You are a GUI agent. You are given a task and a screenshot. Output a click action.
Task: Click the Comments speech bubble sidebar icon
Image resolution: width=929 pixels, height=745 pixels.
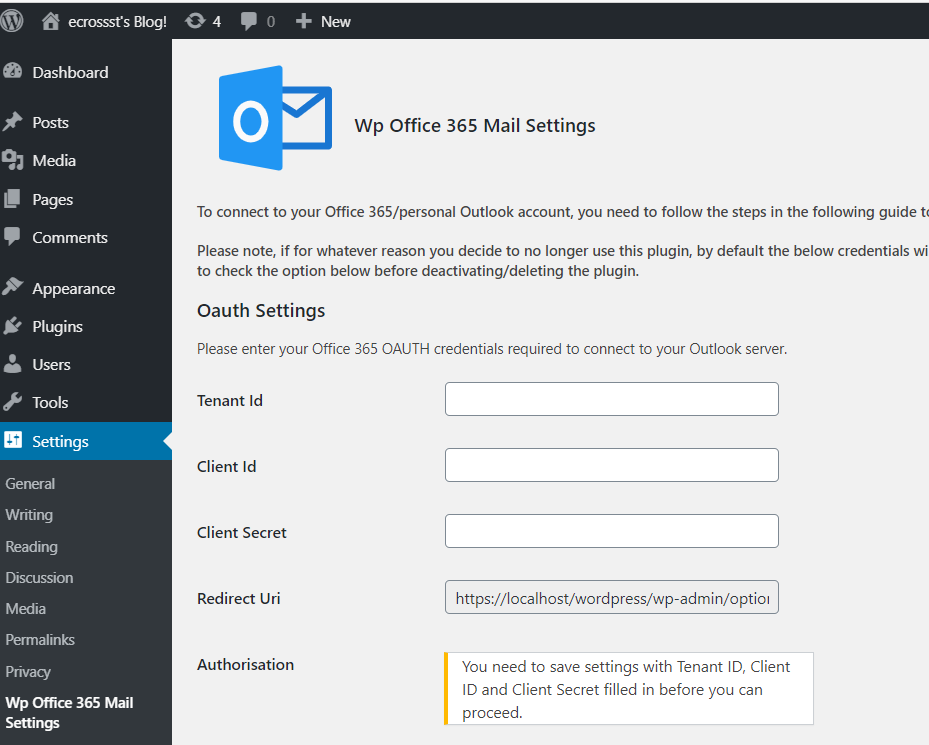click(12, 237)
